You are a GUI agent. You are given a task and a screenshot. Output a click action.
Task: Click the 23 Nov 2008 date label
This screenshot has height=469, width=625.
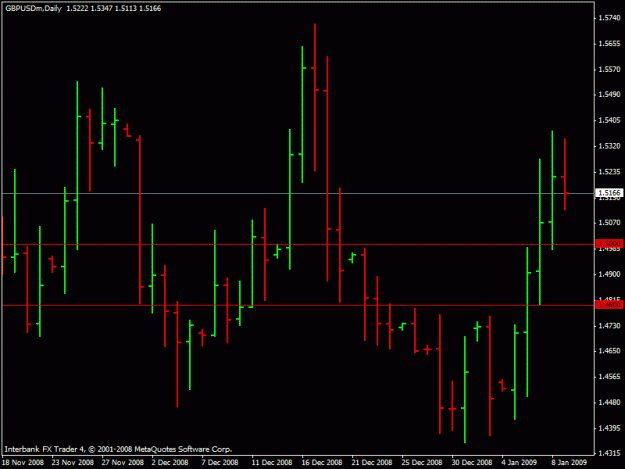(x=73, y=463)
